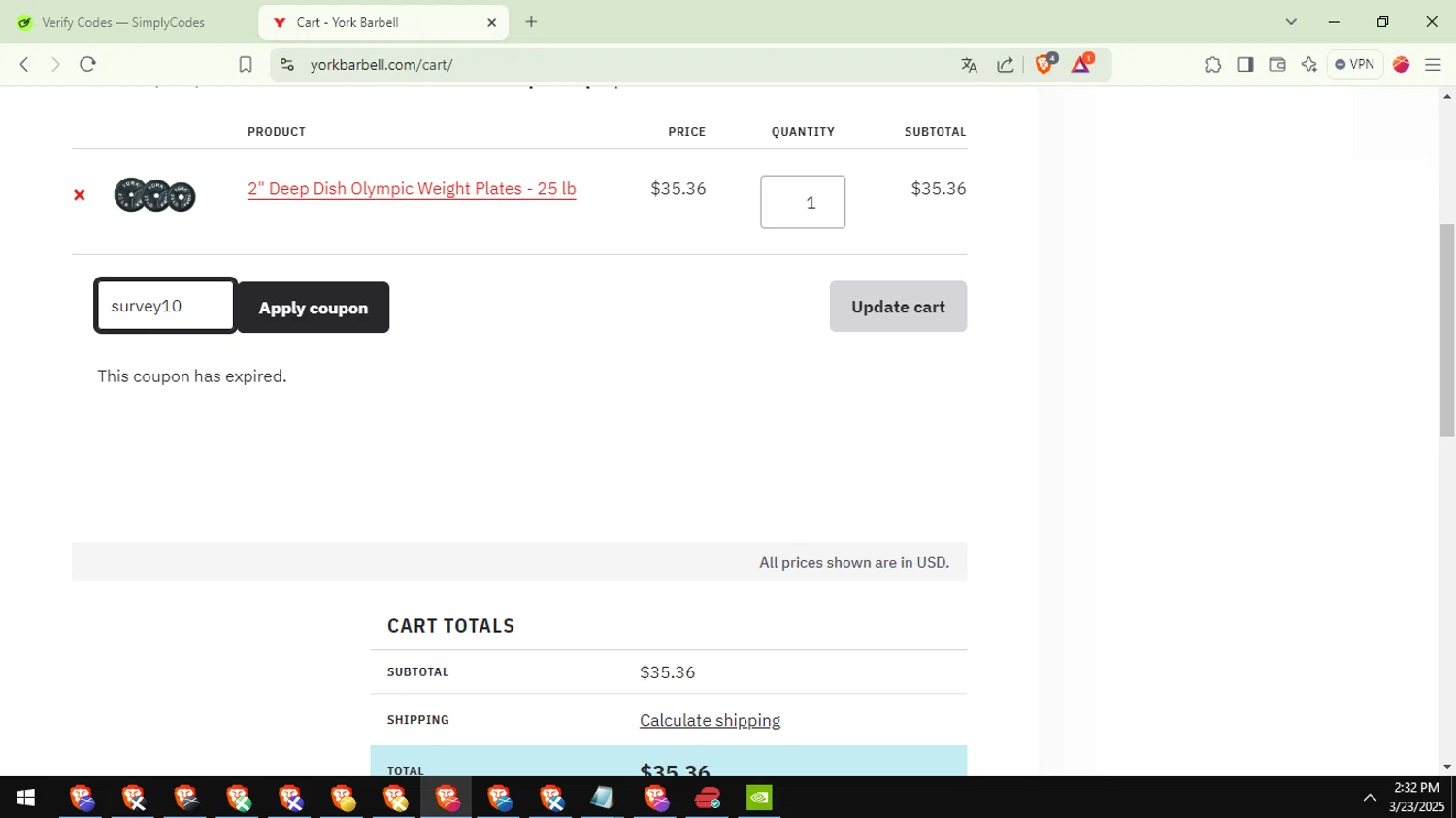The width and height of the screenshot is (1456, 818).
Task: Click the Apply coupon button
Action: [313, 308]
